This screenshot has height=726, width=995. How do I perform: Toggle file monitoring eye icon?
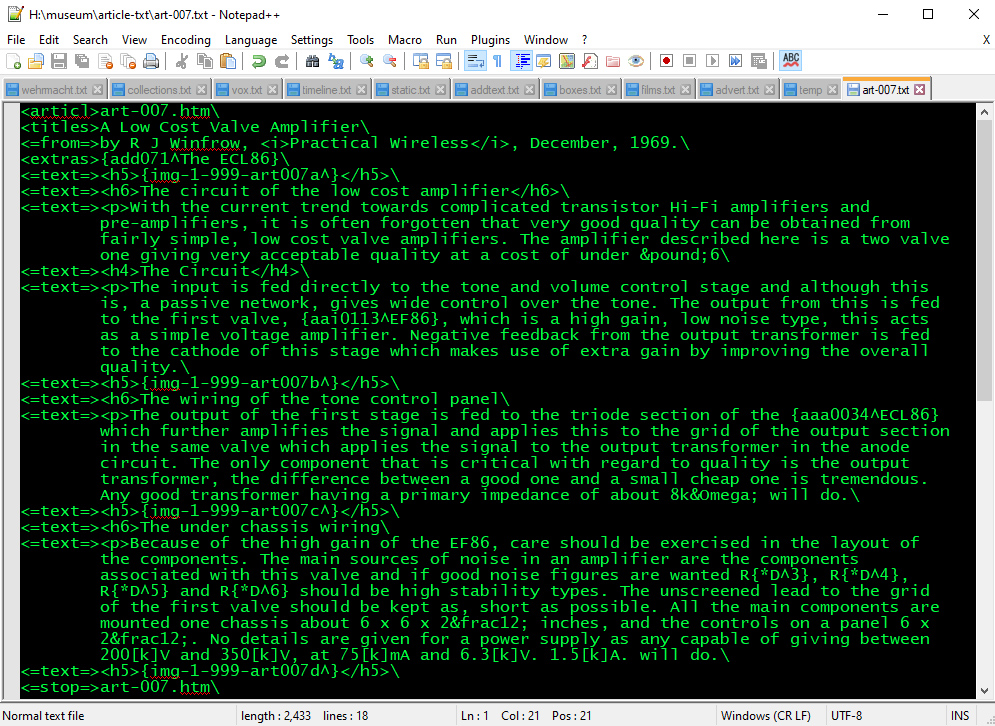[635, 61]
